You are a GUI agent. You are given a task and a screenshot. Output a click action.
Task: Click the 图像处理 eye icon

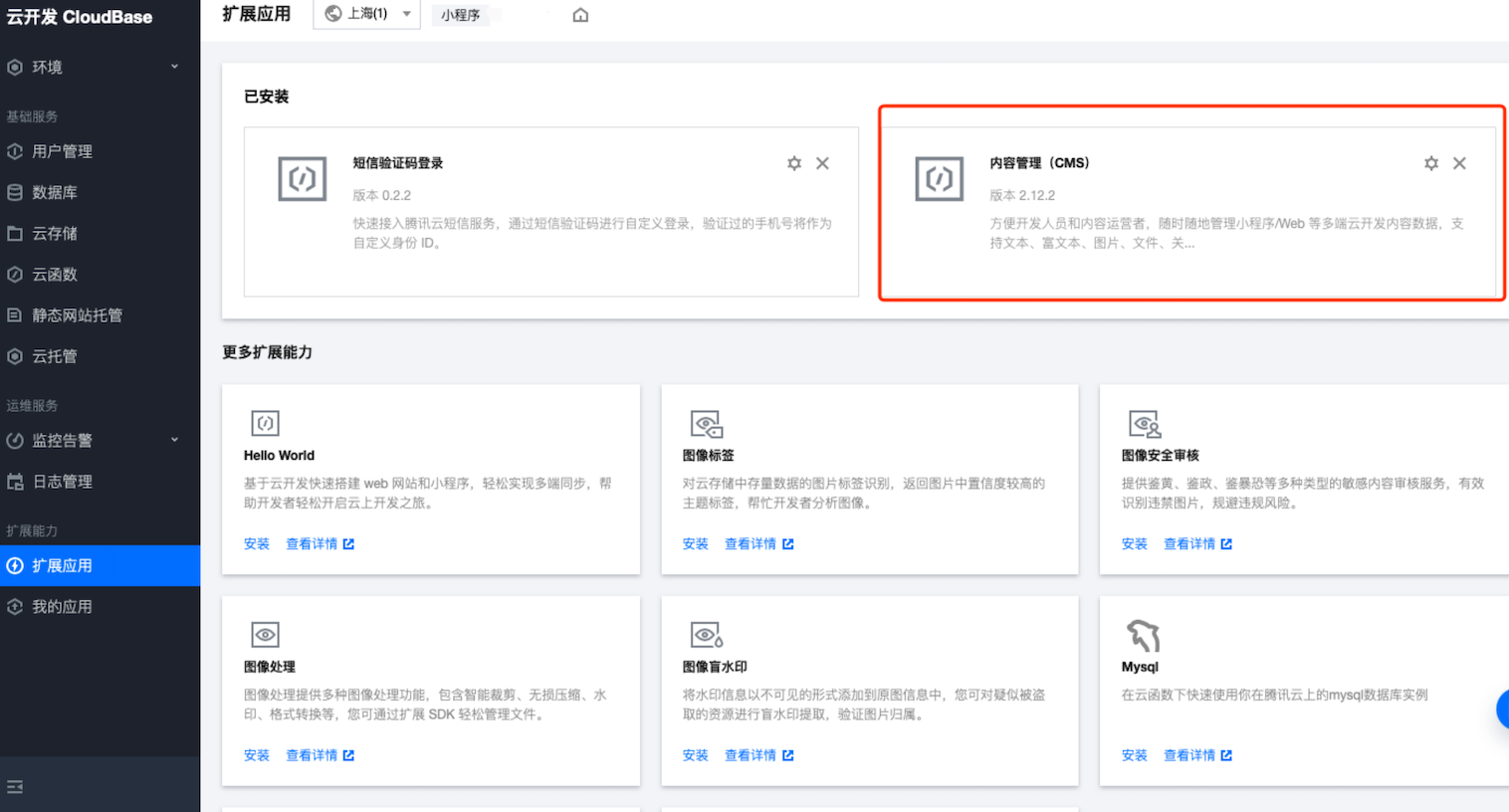[265, 635]
